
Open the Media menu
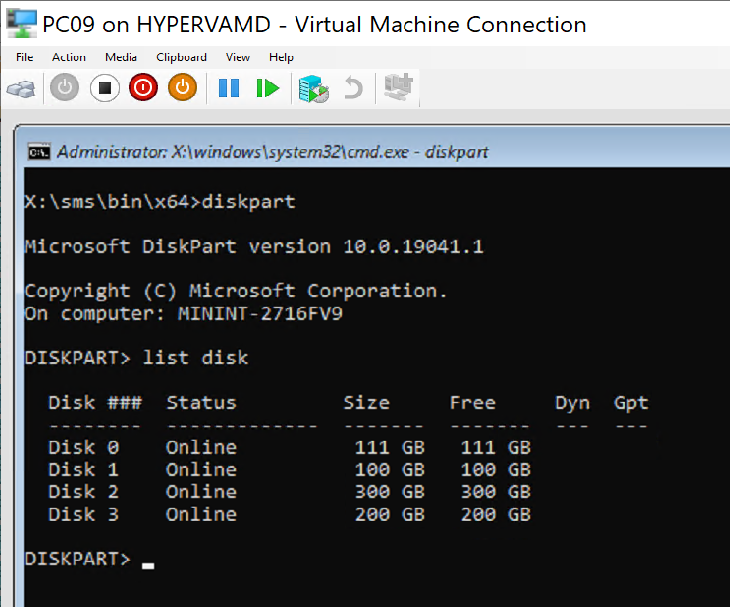pos(121,57)
